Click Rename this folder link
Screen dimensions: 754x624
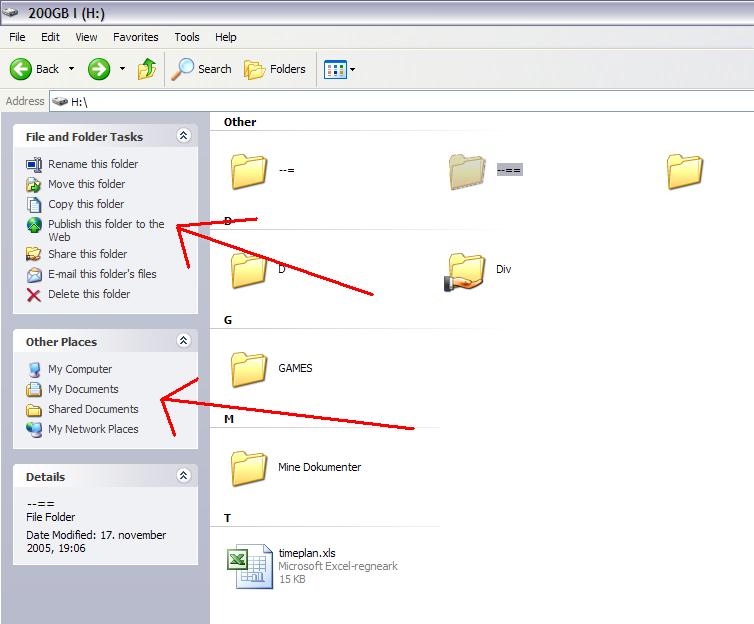pos(93,164)
